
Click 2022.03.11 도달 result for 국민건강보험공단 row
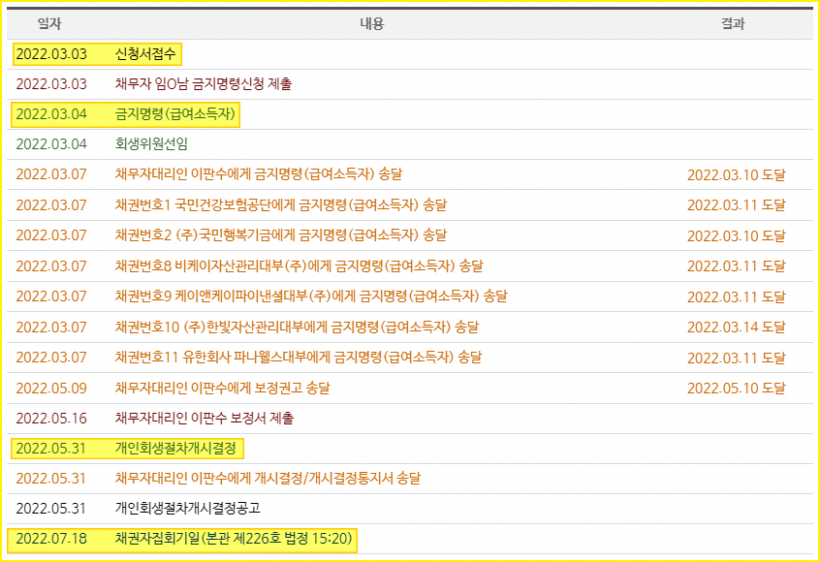pos(736,205)
